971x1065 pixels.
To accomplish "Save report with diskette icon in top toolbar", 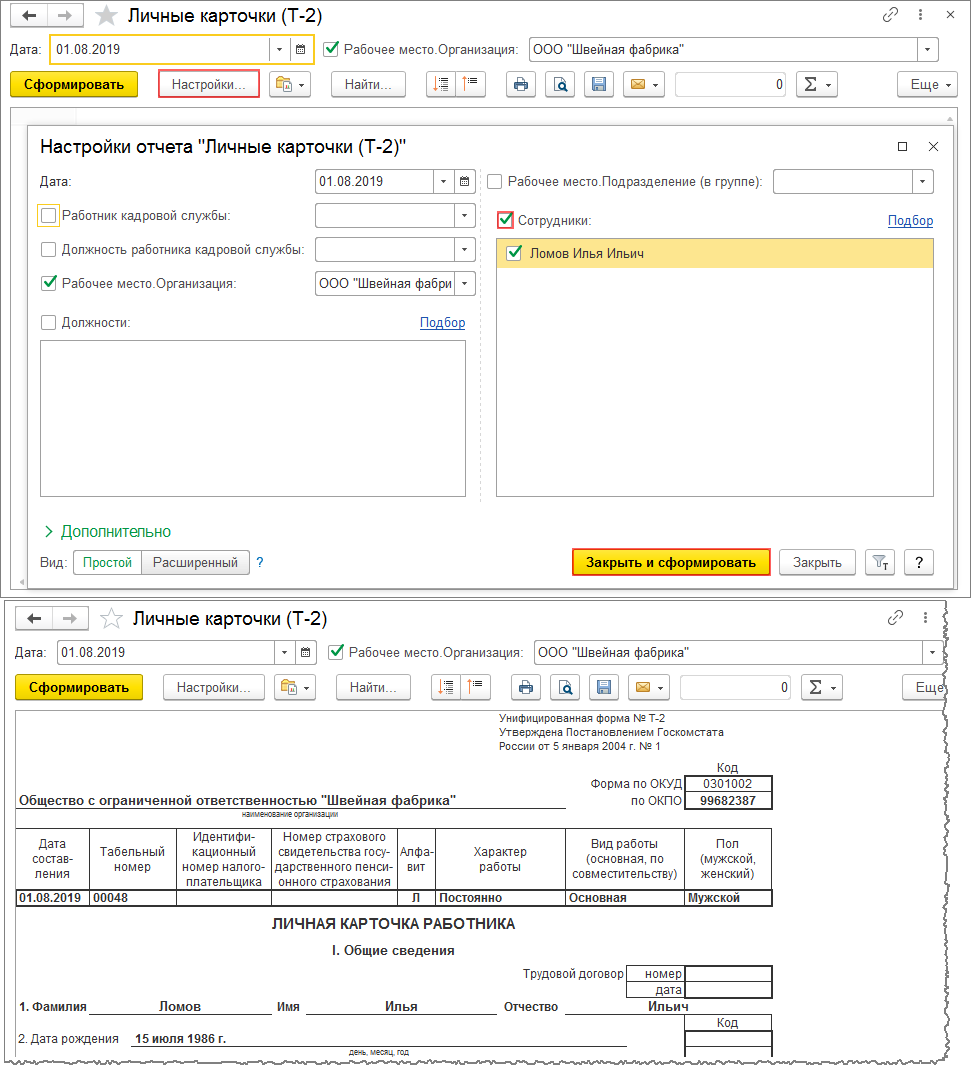I will click(x=599, y=84).
